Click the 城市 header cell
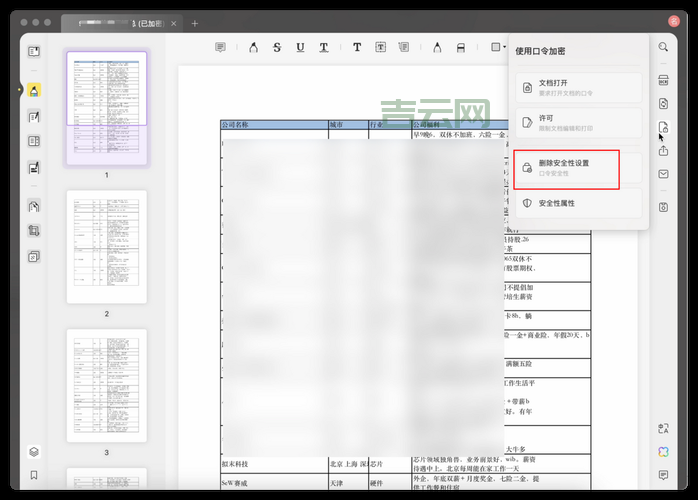Image resolution: width=698 pixels, height=500 pixels. pyautogui.click(x=349, y=125)
